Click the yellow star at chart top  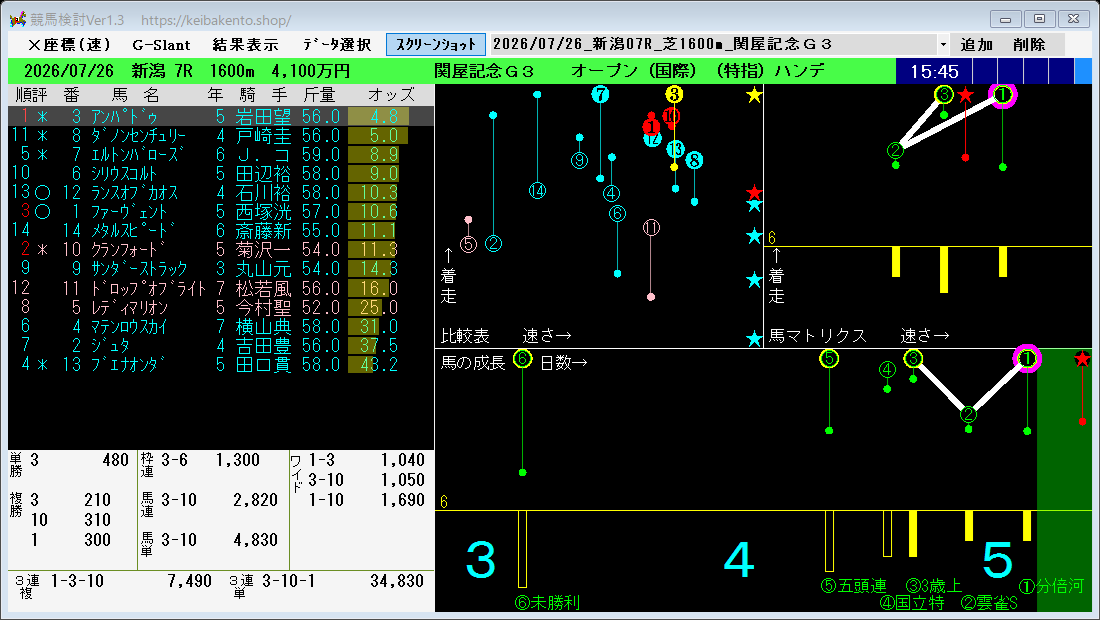tap(754, 95)
